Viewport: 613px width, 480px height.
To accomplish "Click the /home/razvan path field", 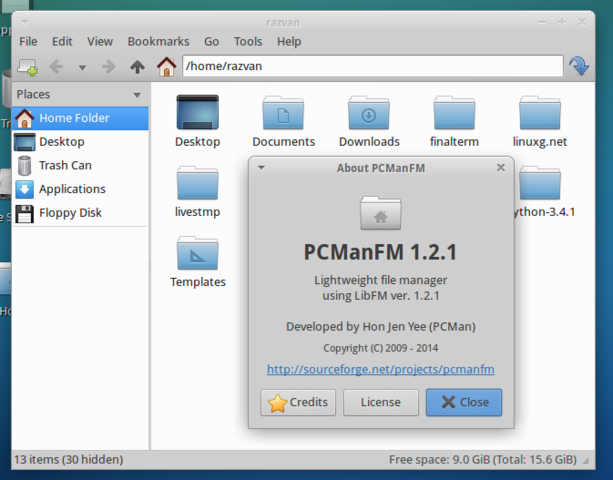I will point(373,66).
